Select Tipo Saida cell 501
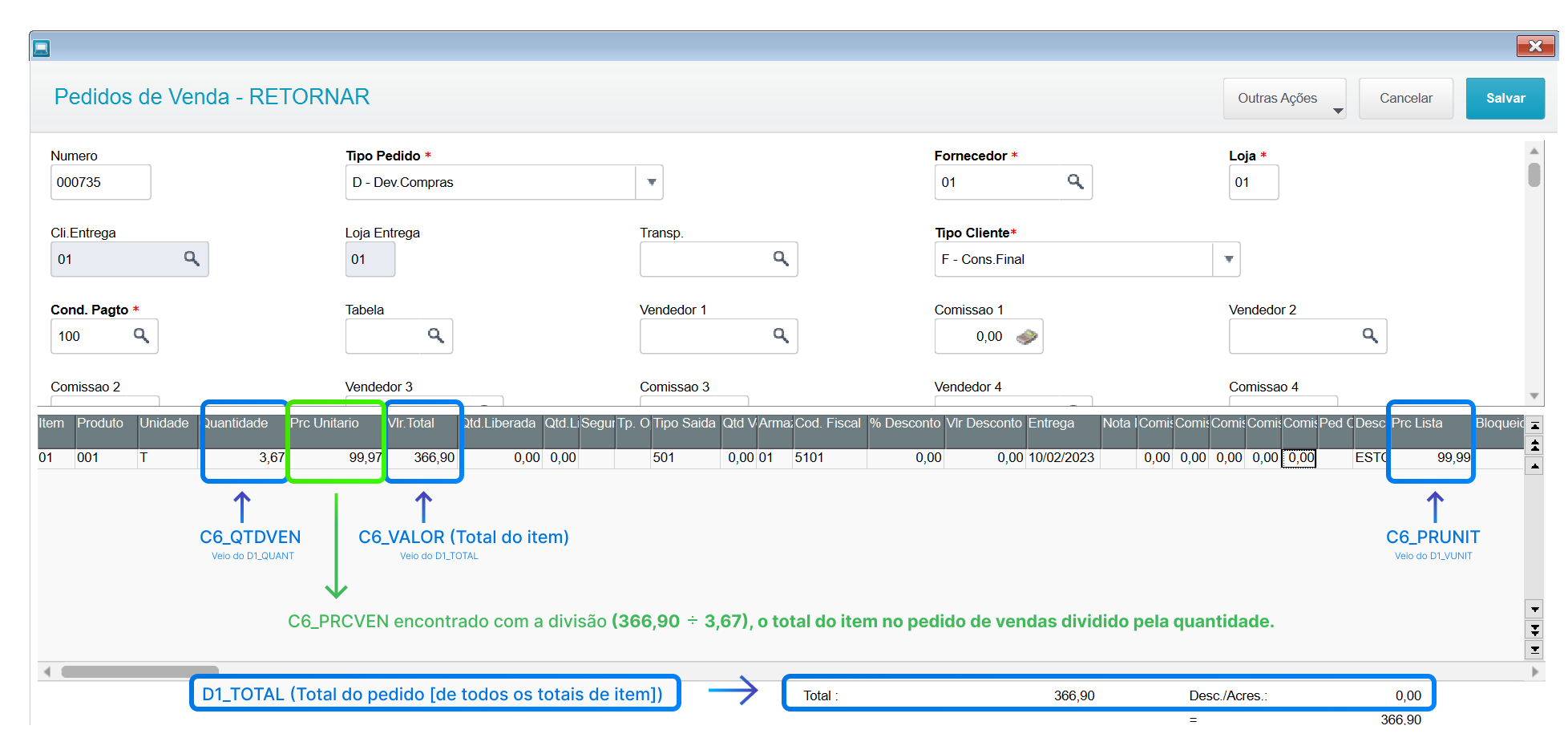The image size is (1568, 750). pos(685,458)
